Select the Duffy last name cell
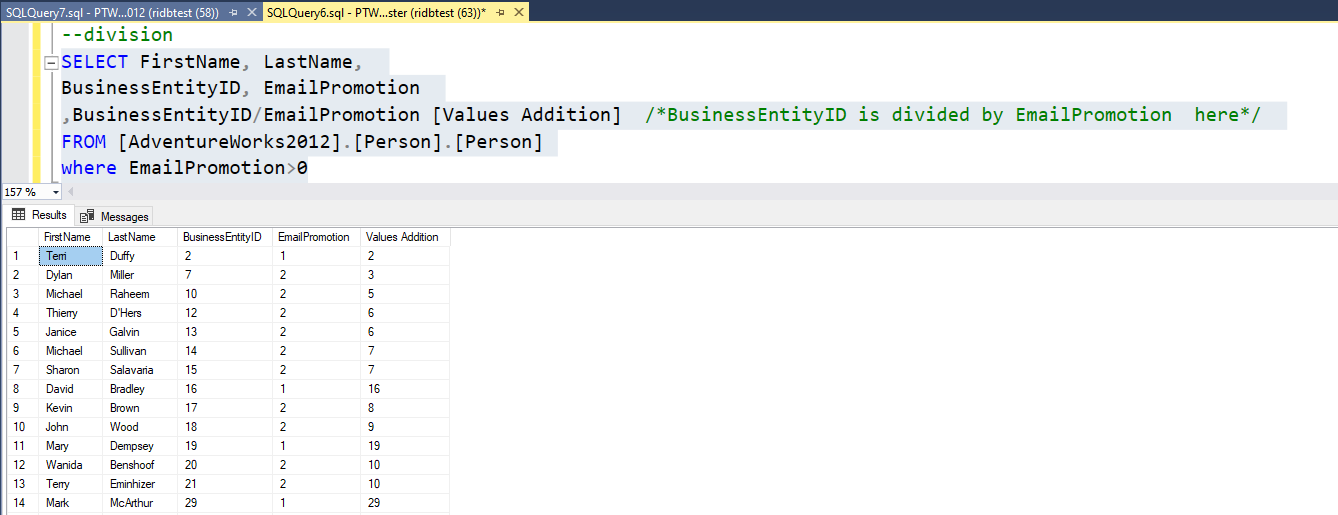The height and width of the screenshot is (515, 1338). [x=140, y=256]
